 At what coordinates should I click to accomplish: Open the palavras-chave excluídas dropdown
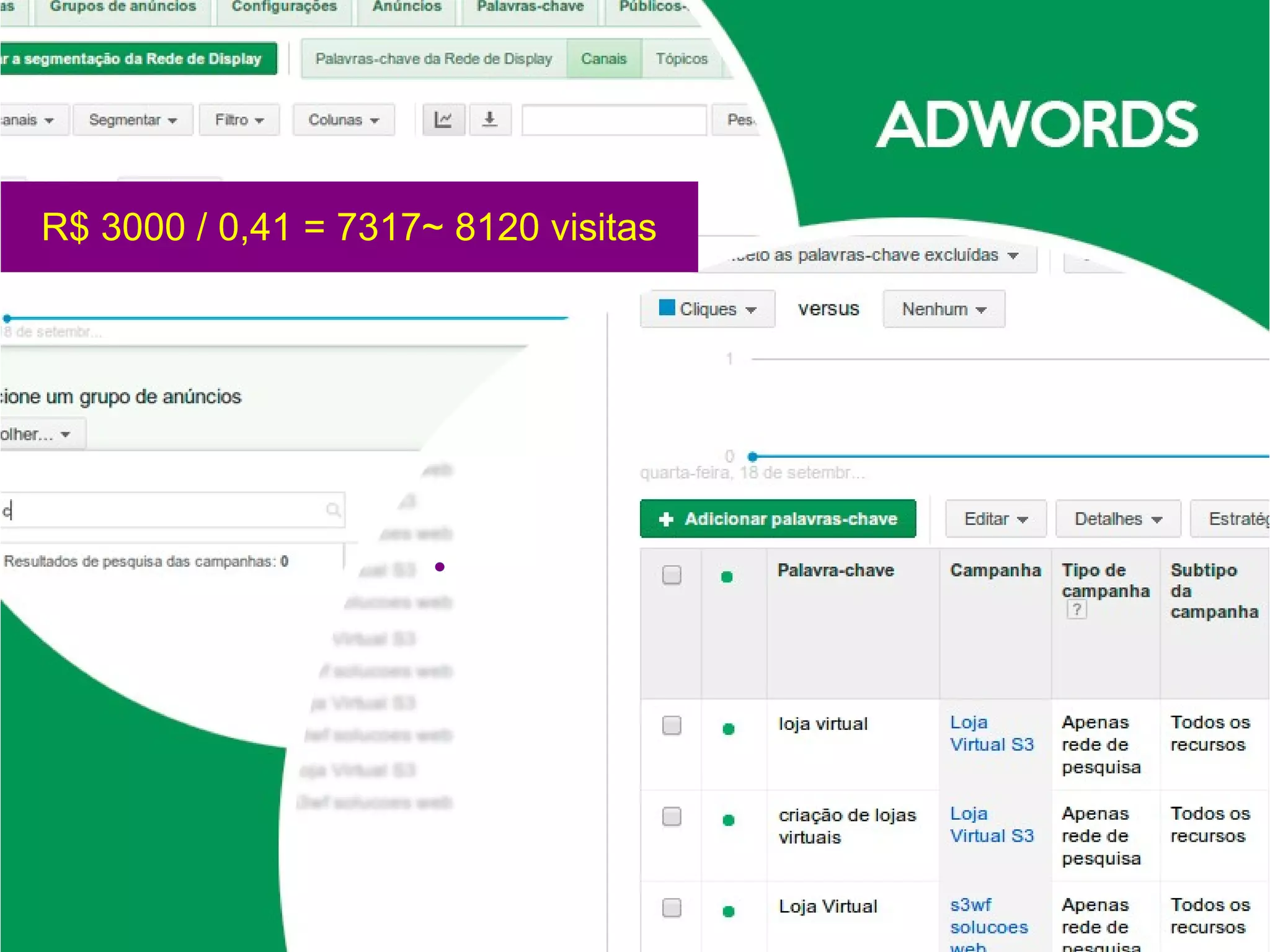[874, 255]
